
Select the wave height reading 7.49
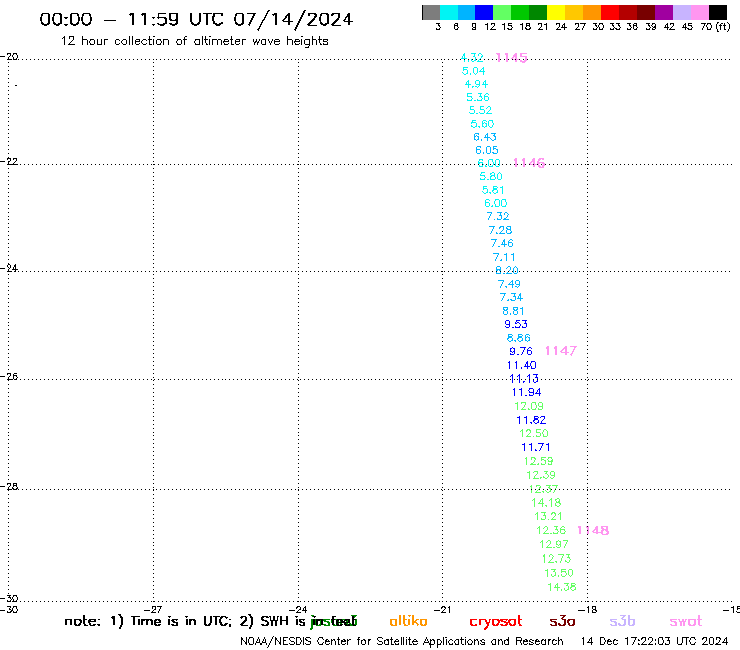pyautogui.click(x=509, y=284)
